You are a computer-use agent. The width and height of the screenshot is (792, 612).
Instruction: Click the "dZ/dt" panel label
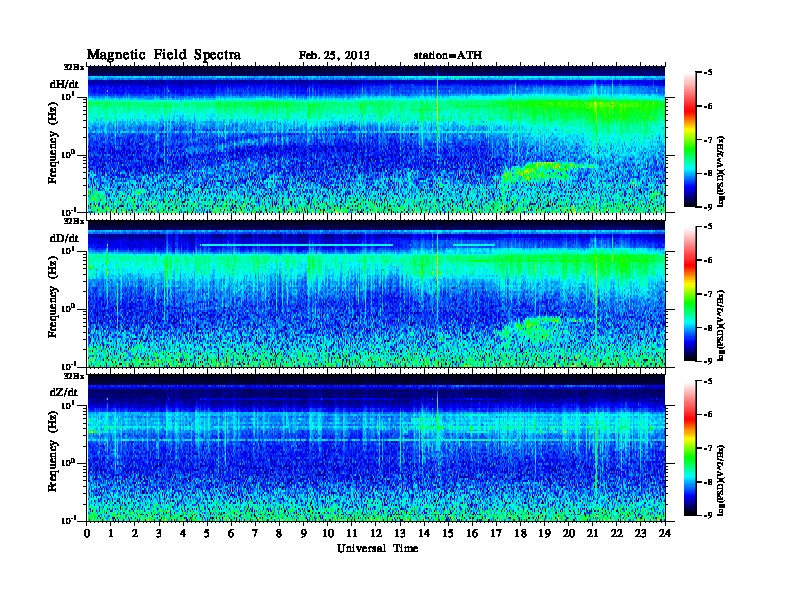point(64,392)
